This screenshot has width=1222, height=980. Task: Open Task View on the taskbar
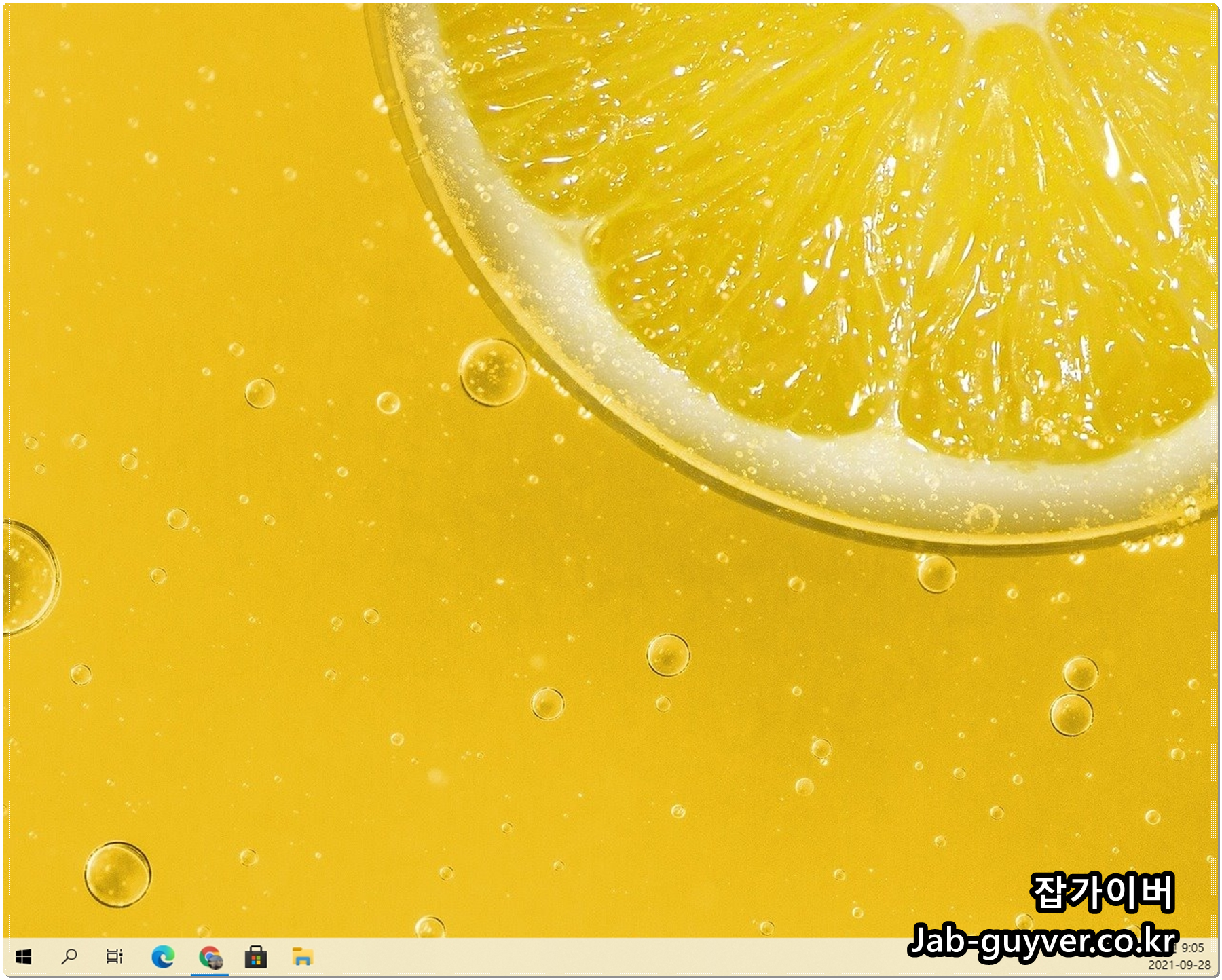pos(115,957)
